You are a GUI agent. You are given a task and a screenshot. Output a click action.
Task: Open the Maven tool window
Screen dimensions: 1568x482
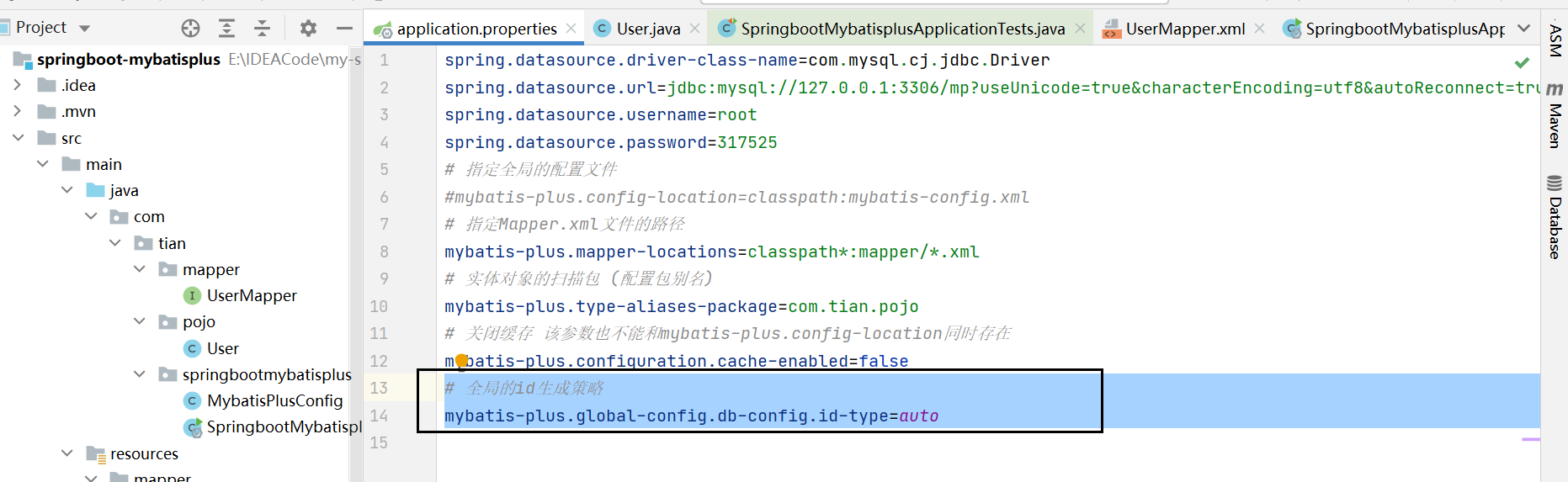pyautogui.click(x=1555, y=115)
